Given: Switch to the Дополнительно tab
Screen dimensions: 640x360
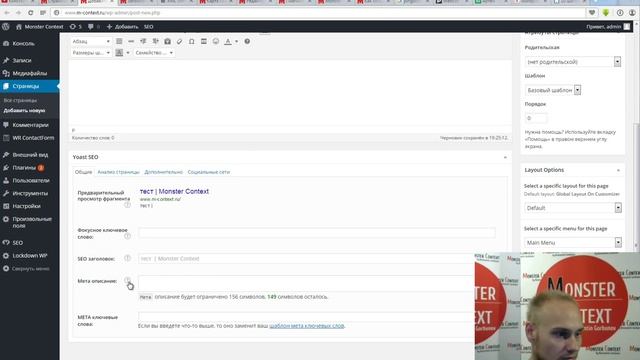Looking at the screenshot, I should coord(163,172).
